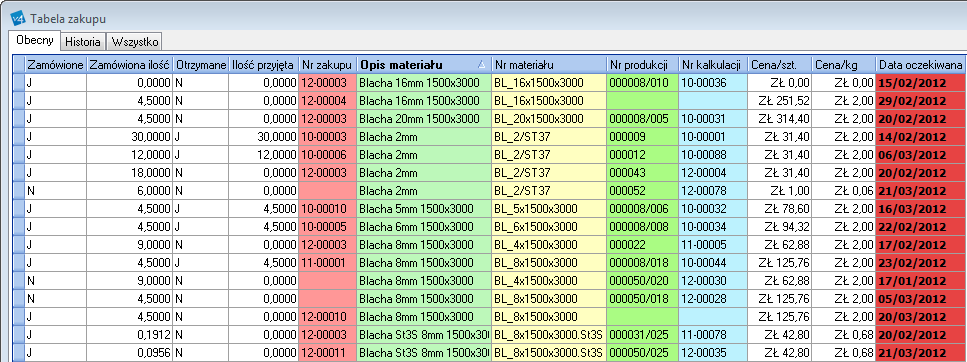Sort by Zamówione column header
This screenshot has width=967, height=362.
56,64
